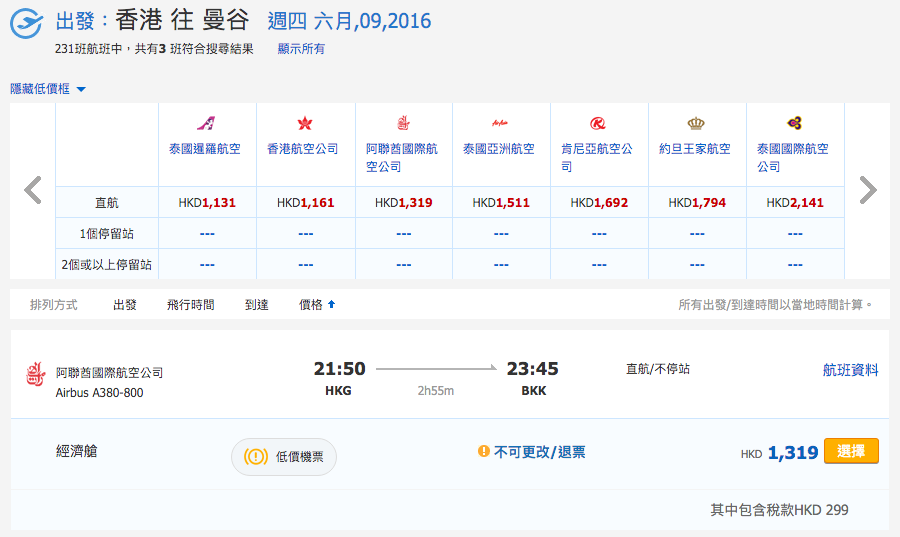Image resolution: width=900 pixels, height=537 pixels.
Task: Select 泰國國際航空公司 airline name
Action: coord(793,158)
